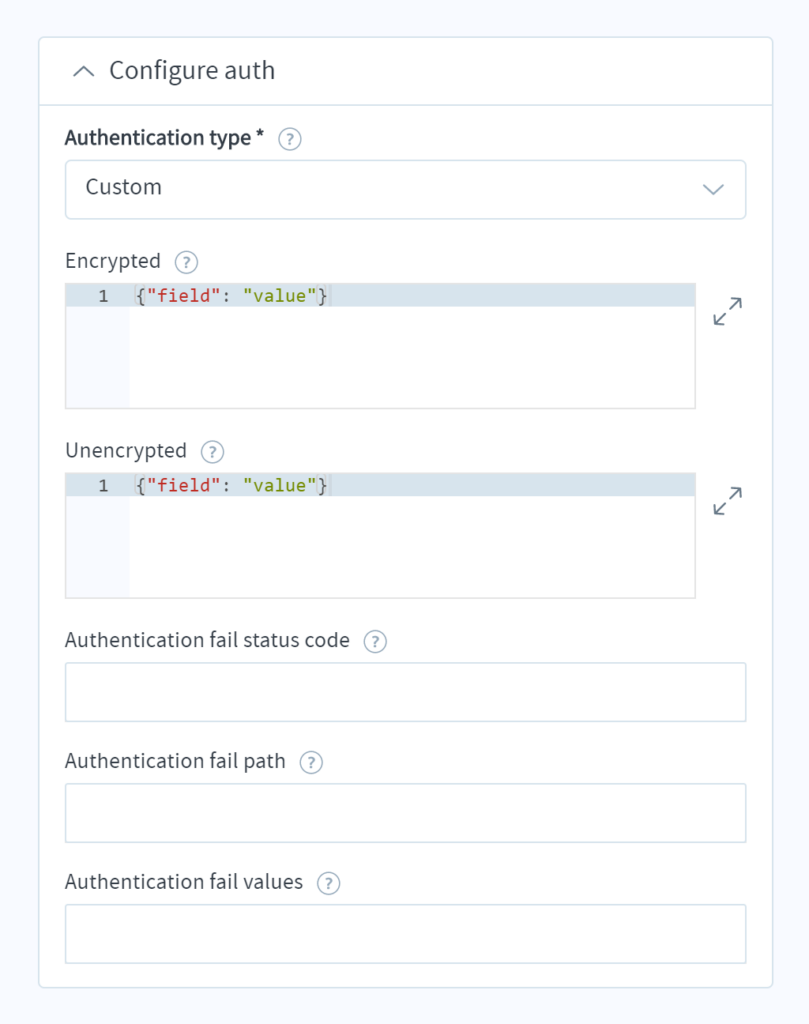Click the Unencrypted field label

(x=125, y=451)
